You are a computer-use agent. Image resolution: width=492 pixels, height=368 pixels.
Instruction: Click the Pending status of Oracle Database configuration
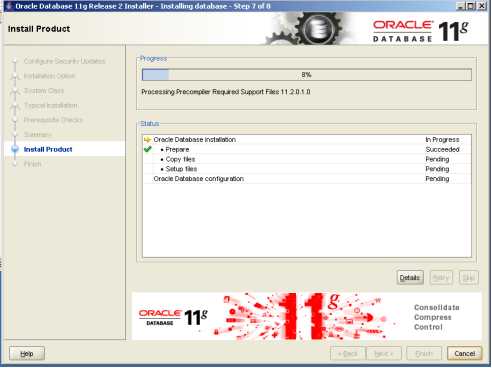[x=437, y=179]
